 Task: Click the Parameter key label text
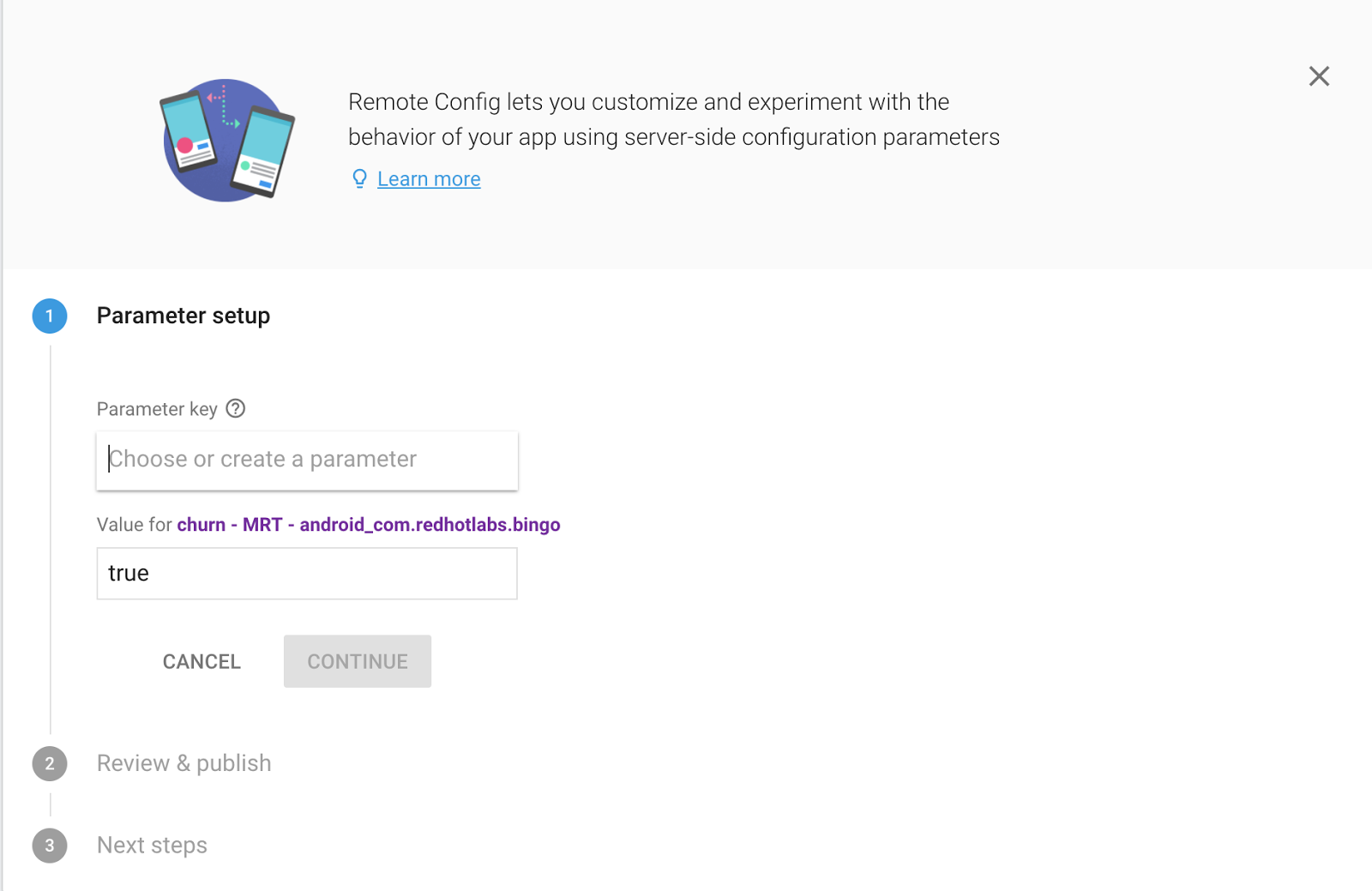point(157,409)
